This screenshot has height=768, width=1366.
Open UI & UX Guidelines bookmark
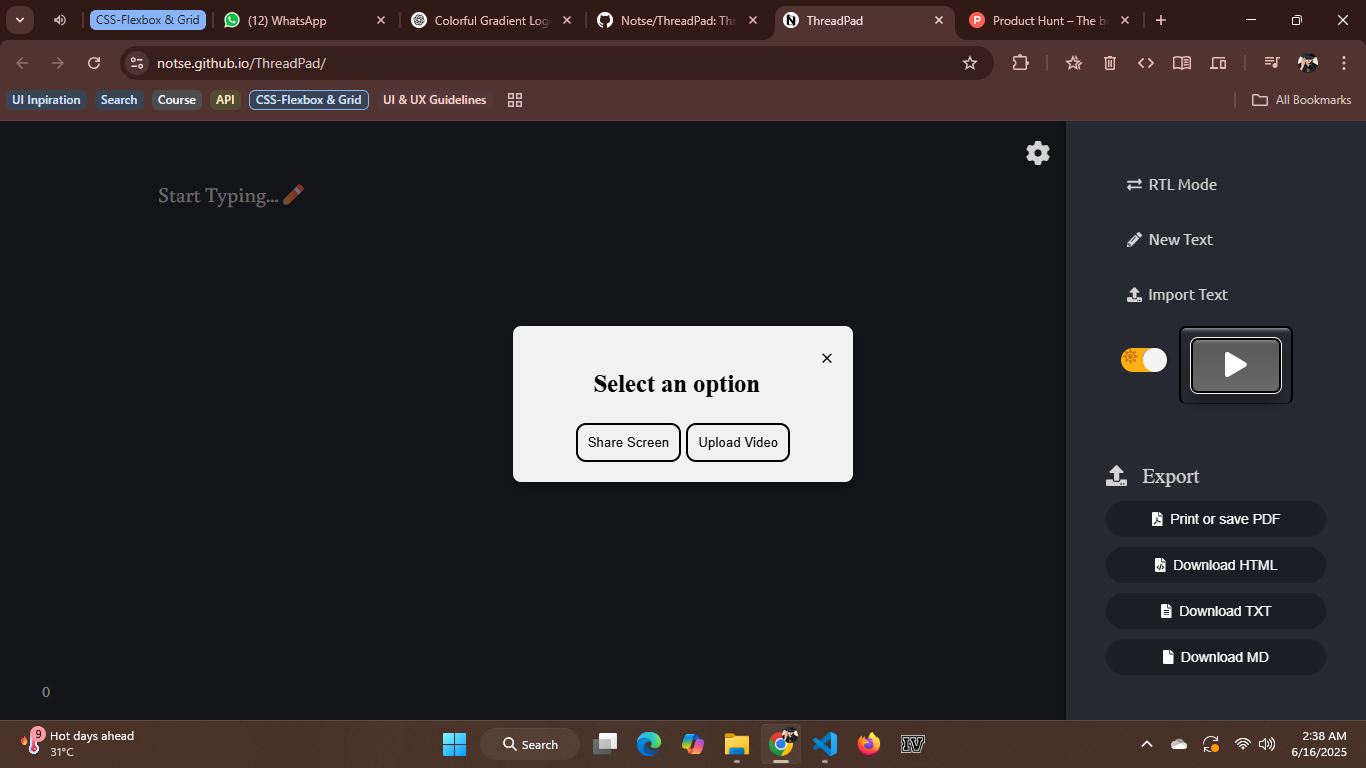(x=435, y=100)
